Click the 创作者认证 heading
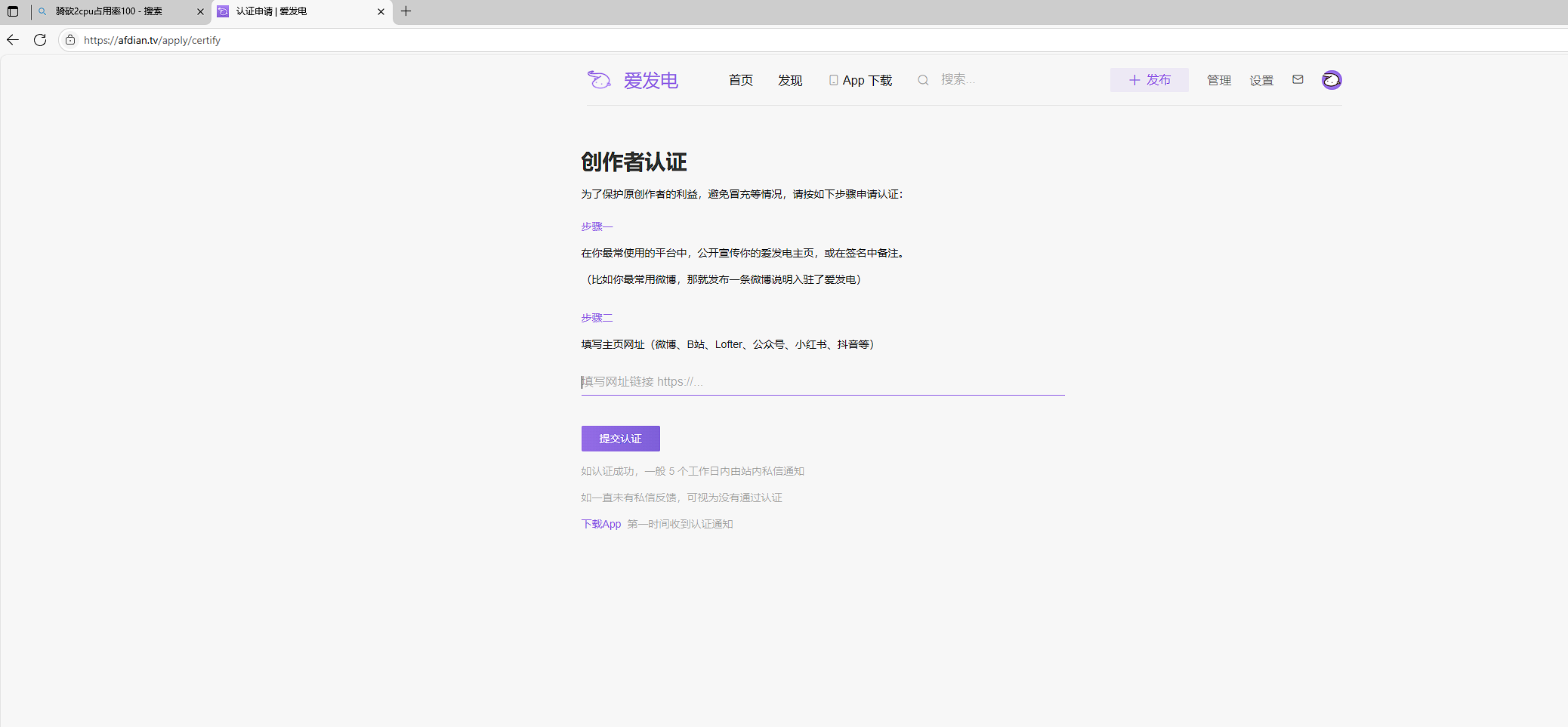This screenshot has height=727, width=1568. coord(634,162)
